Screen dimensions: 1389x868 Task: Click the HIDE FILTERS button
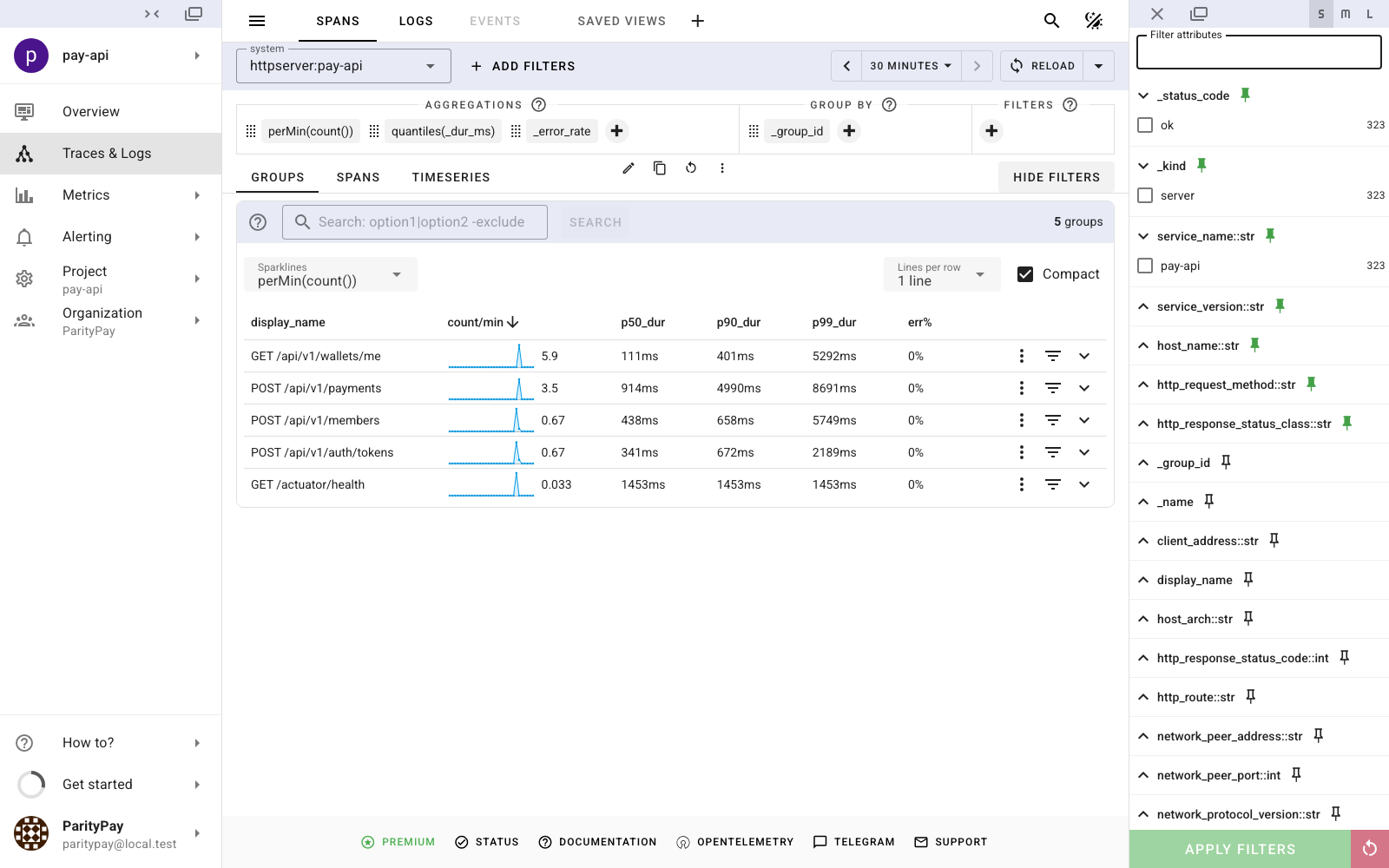click(1057, 177)
